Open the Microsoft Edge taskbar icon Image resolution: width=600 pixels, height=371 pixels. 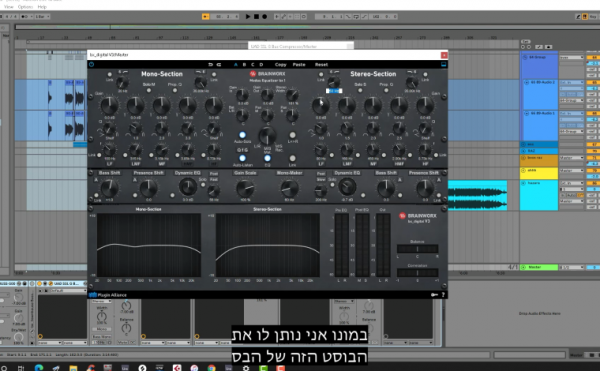tap(39, 368)
